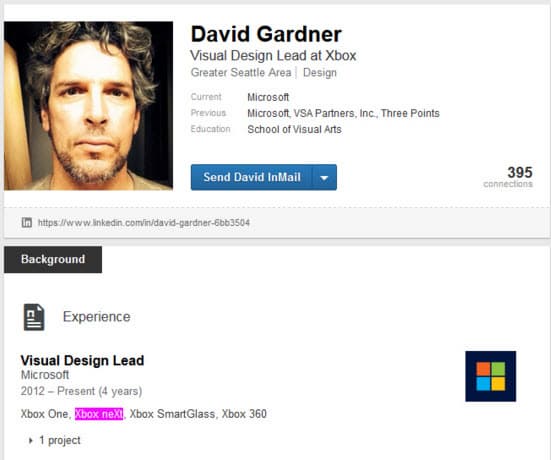Open the profile URL link
The image size is (551, 460).
(144, 223)
